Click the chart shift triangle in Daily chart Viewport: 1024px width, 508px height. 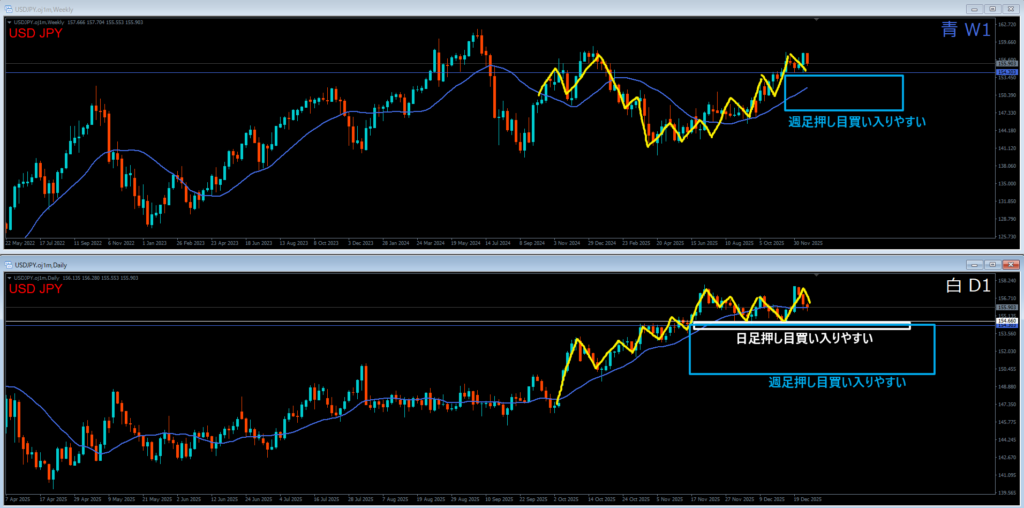816,275
